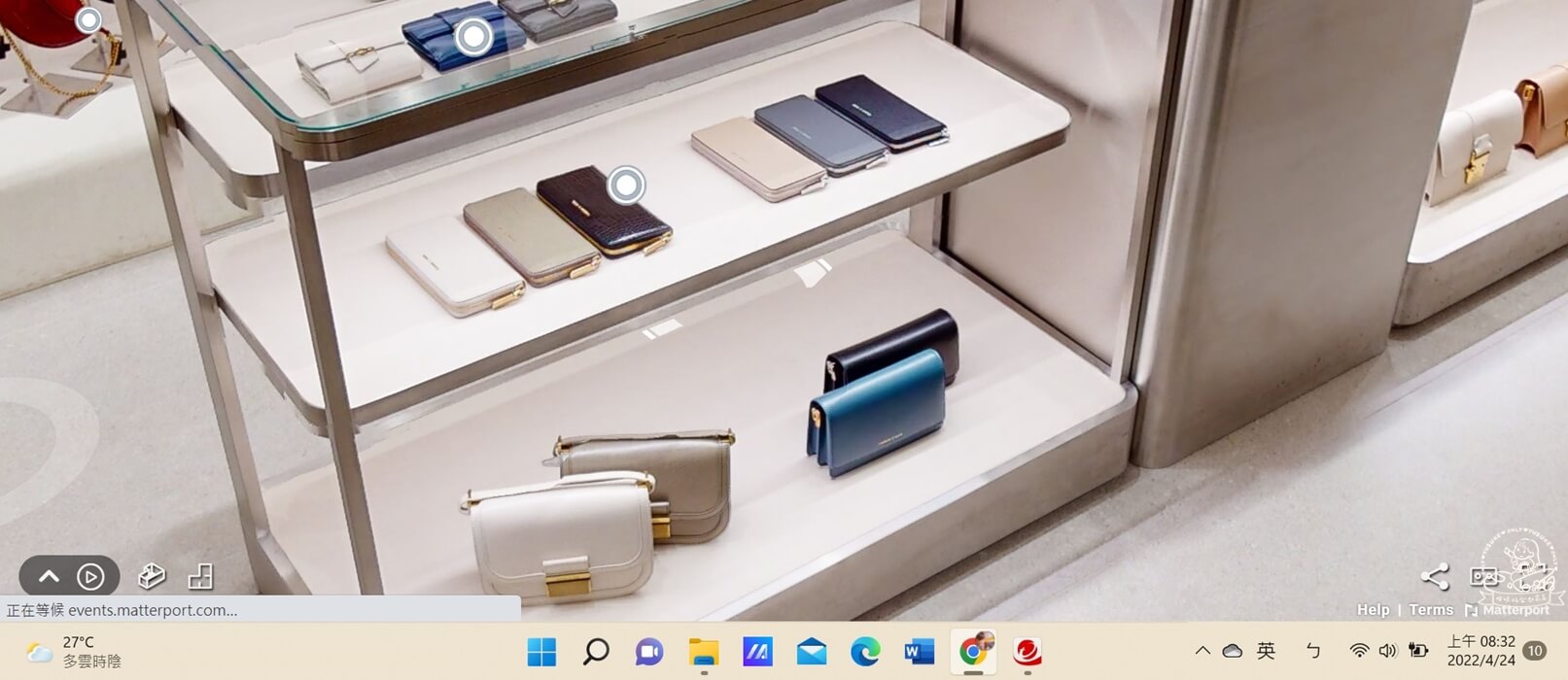Open the floor plan view
The image size is (1568, 680).
[x=200, y=576]
